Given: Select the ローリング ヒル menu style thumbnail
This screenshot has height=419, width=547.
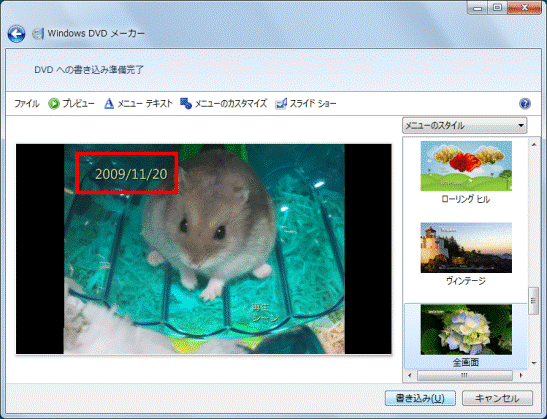Looking at the screenshot, I should pos(466,166).
